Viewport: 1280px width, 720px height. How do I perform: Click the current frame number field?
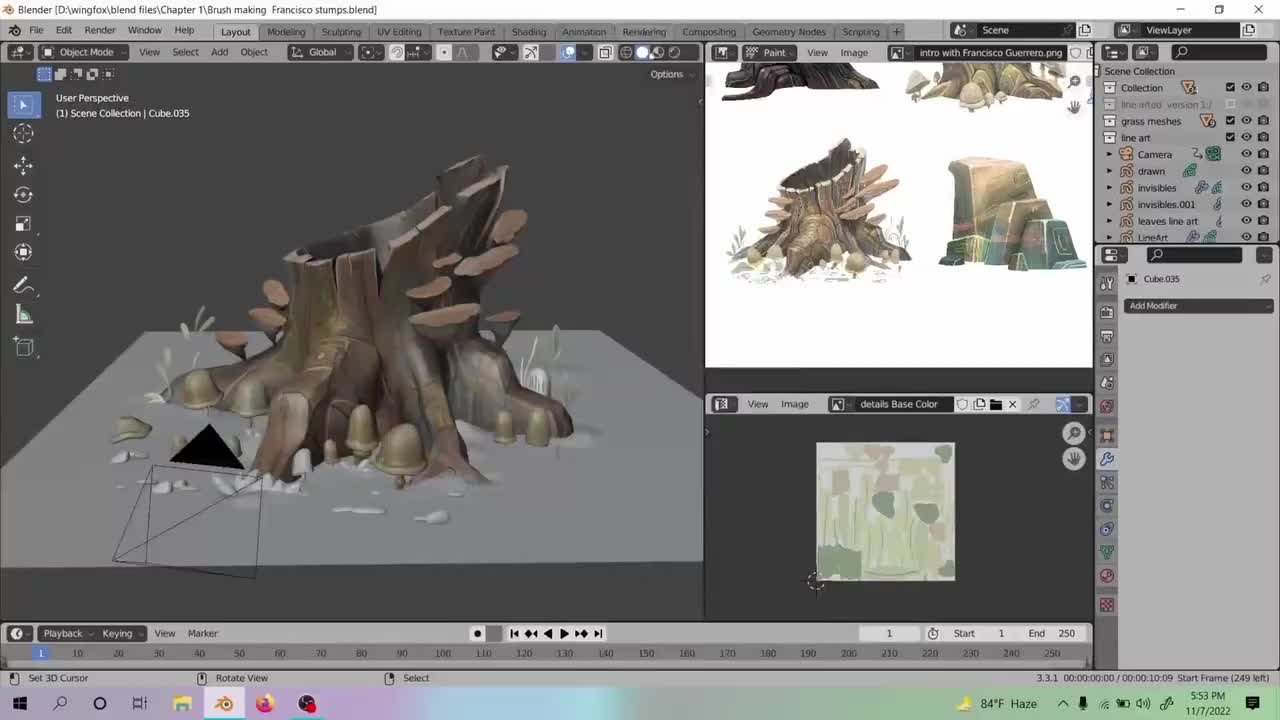(888, 633)
